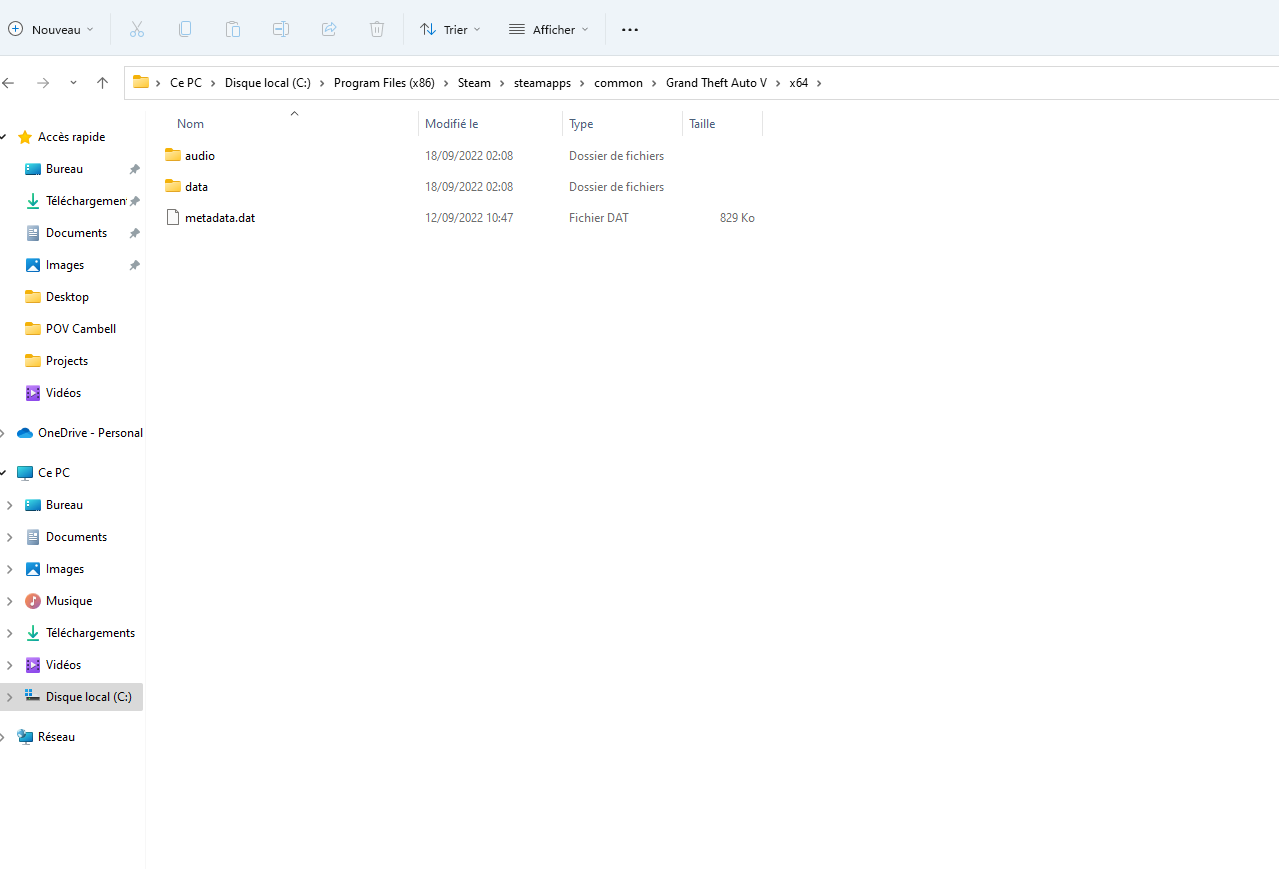1279x869 pixels.
Task: Go back using the back arrow
Action: click(x=9, y=83)
